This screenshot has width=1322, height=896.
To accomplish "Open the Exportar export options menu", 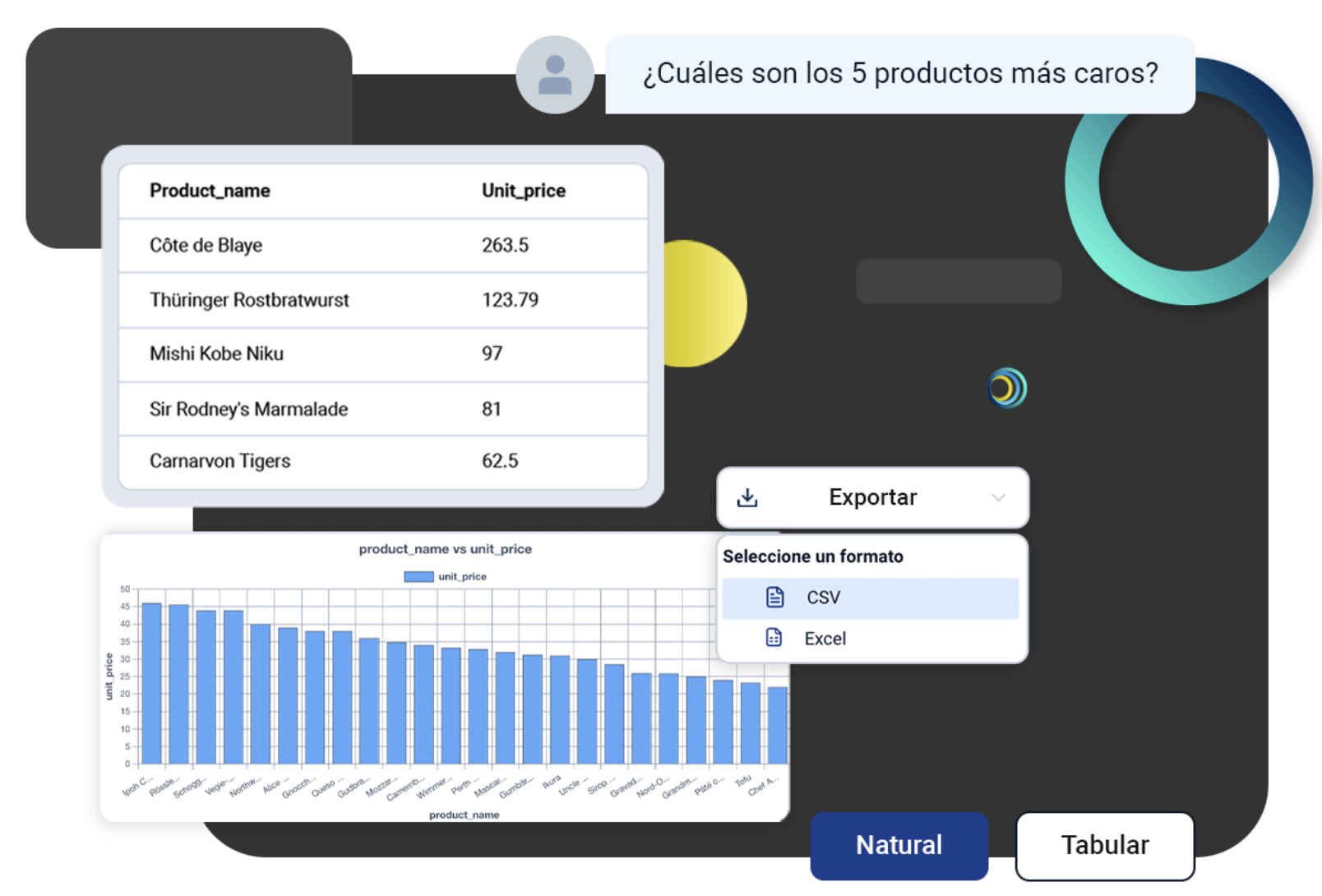I will (x=871, y=497).
